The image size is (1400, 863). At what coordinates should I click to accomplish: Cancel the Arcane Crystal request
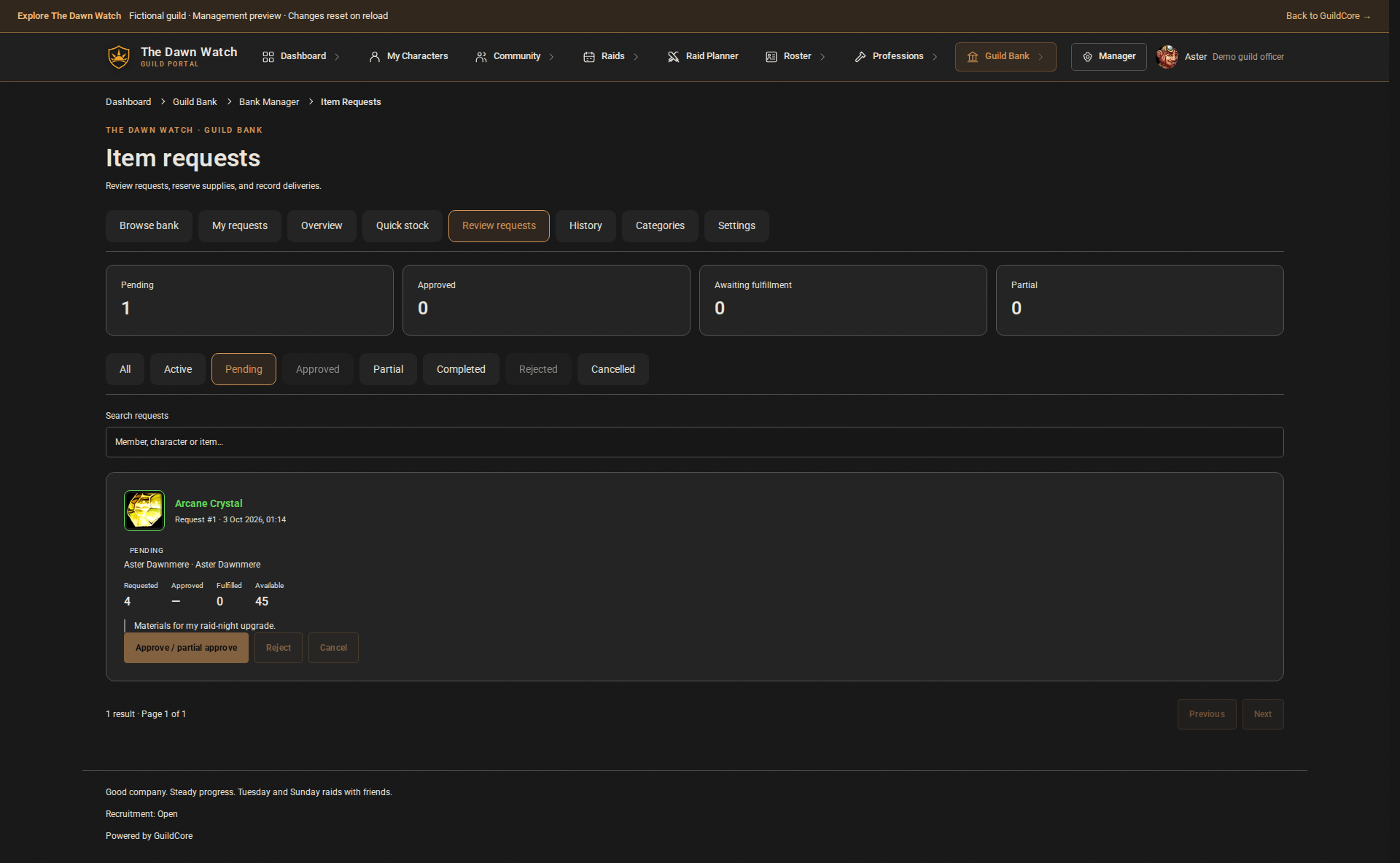333,648
